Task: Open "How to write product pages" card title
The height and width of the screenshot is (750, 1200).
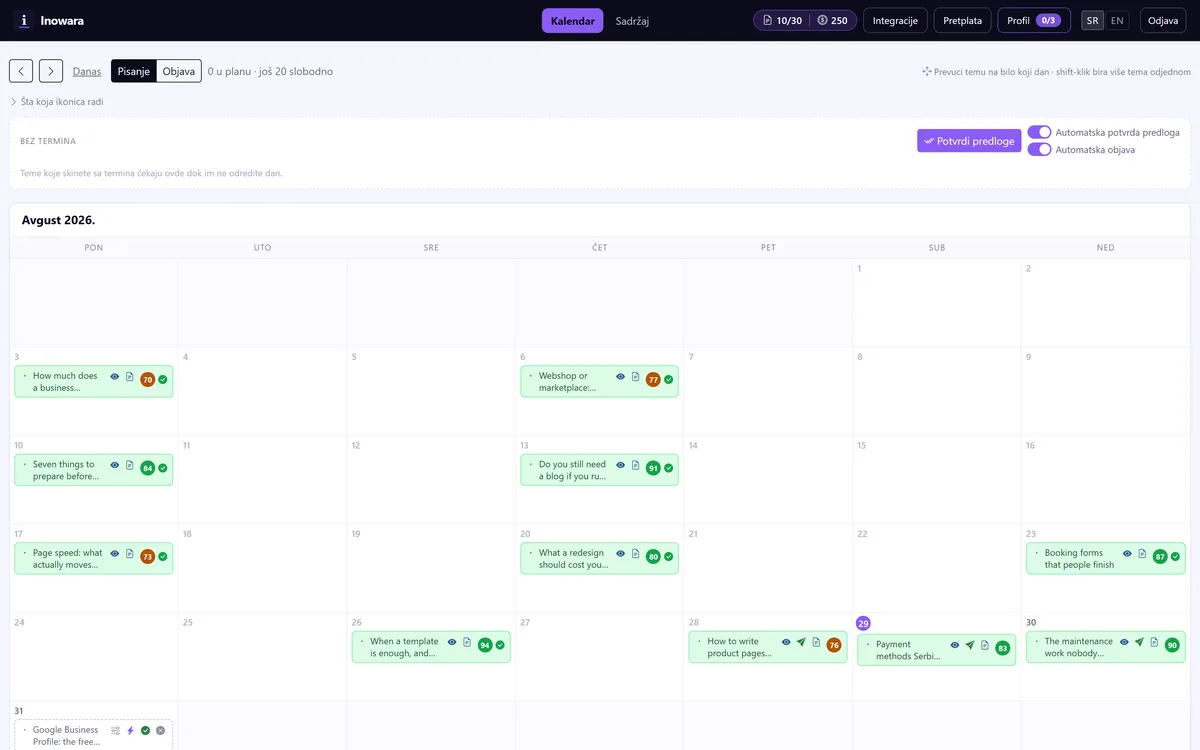Action: coord(739,647)
